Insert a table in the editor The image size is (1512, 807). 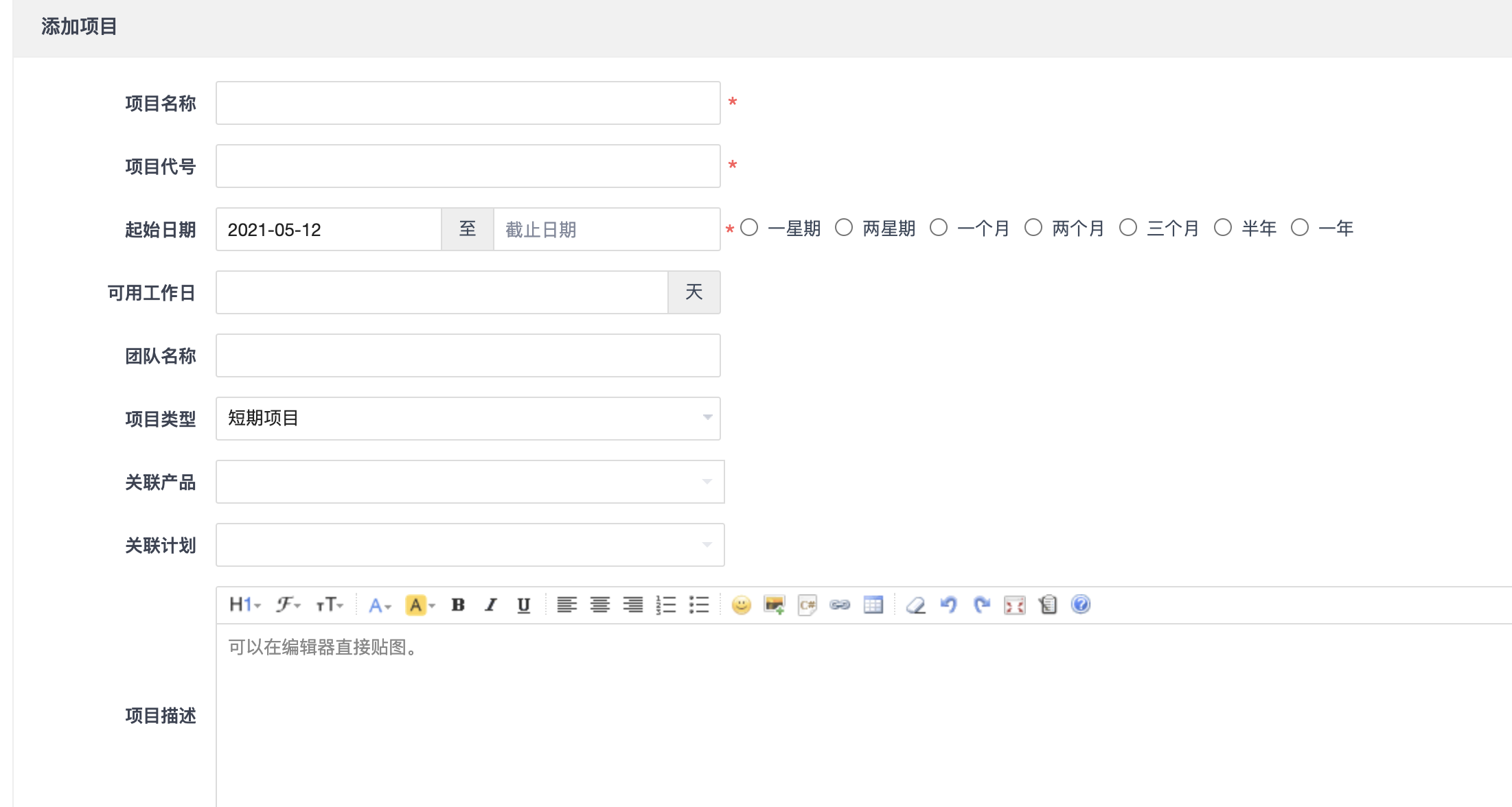[x=873, y=605]
